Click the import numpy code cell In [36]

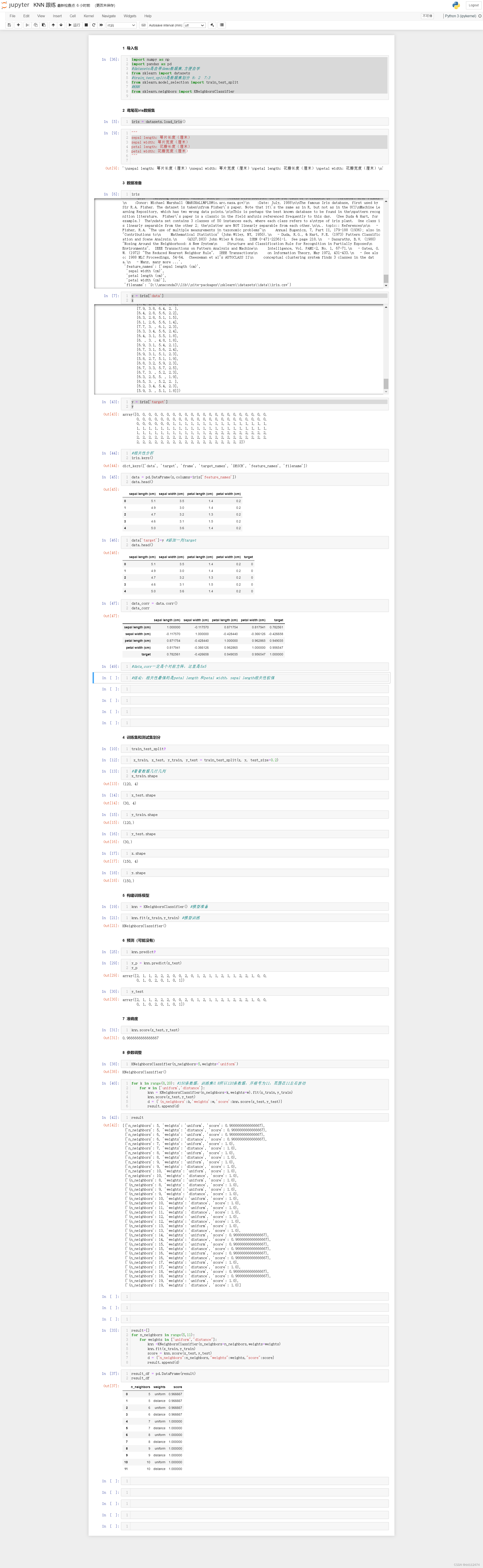point(255,77)
